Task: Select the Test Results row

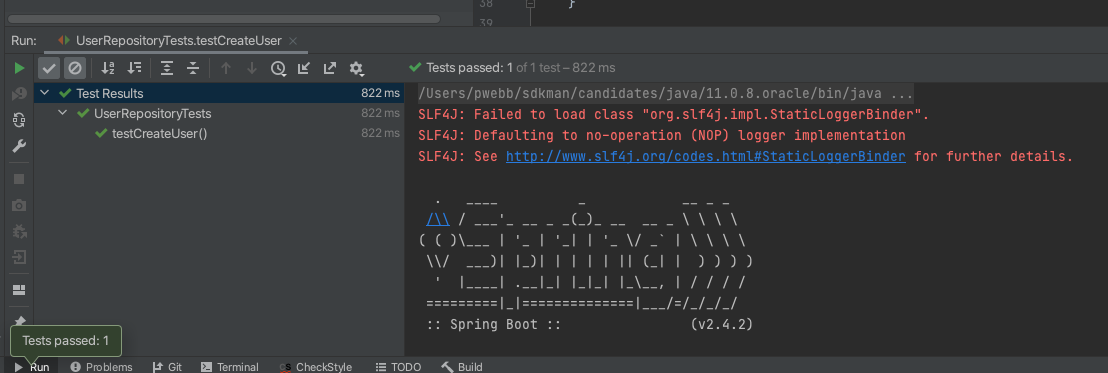Action: click(x=219, y=93)
